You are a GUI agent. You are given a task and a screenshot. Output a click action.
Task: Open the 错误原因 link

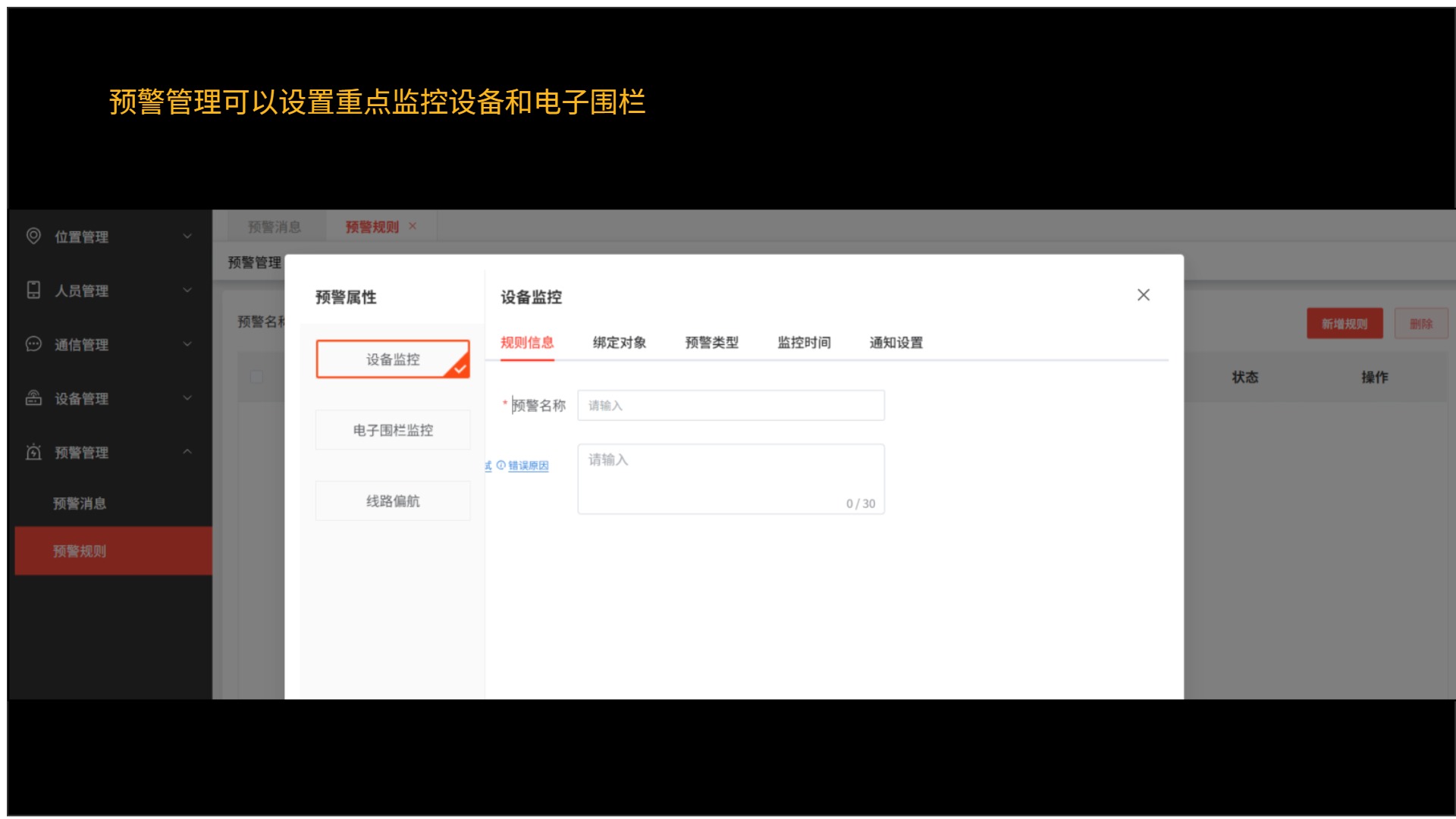[529, 466]
